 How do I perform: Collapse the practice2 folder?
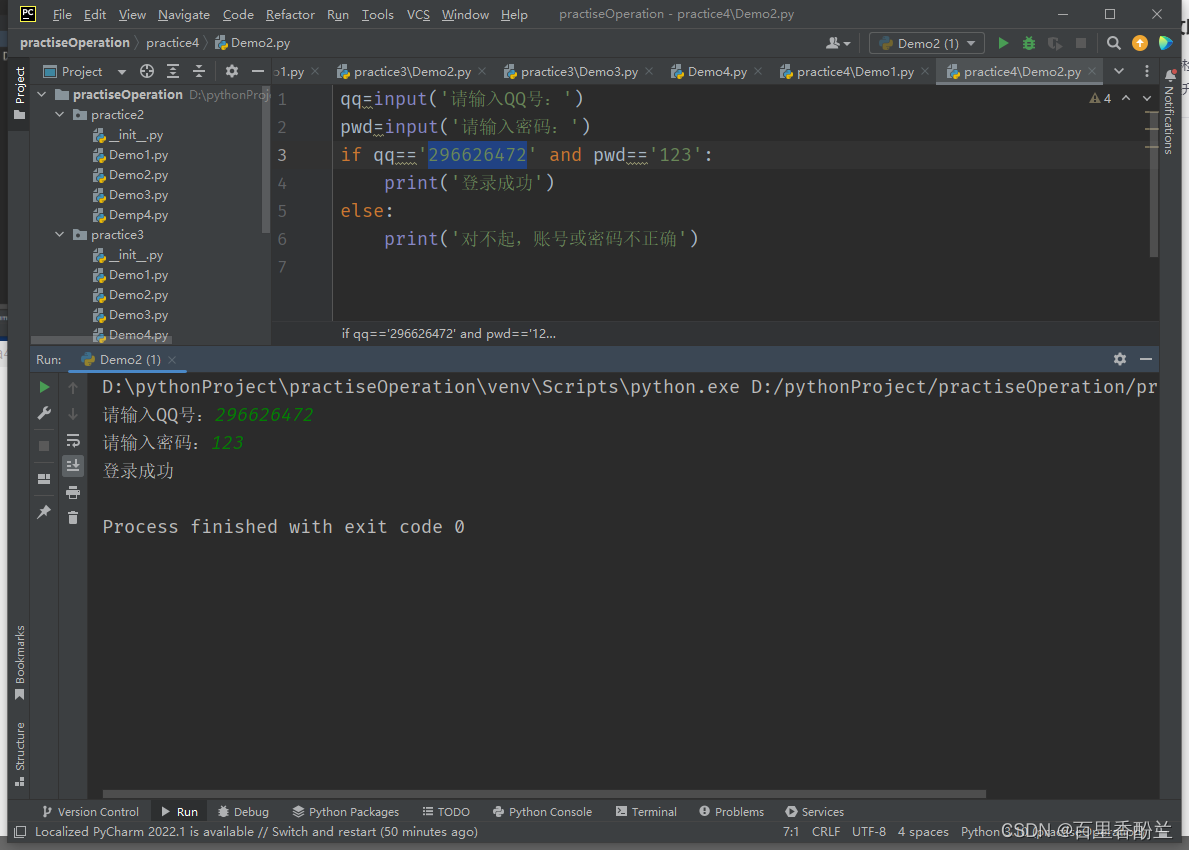60,114
